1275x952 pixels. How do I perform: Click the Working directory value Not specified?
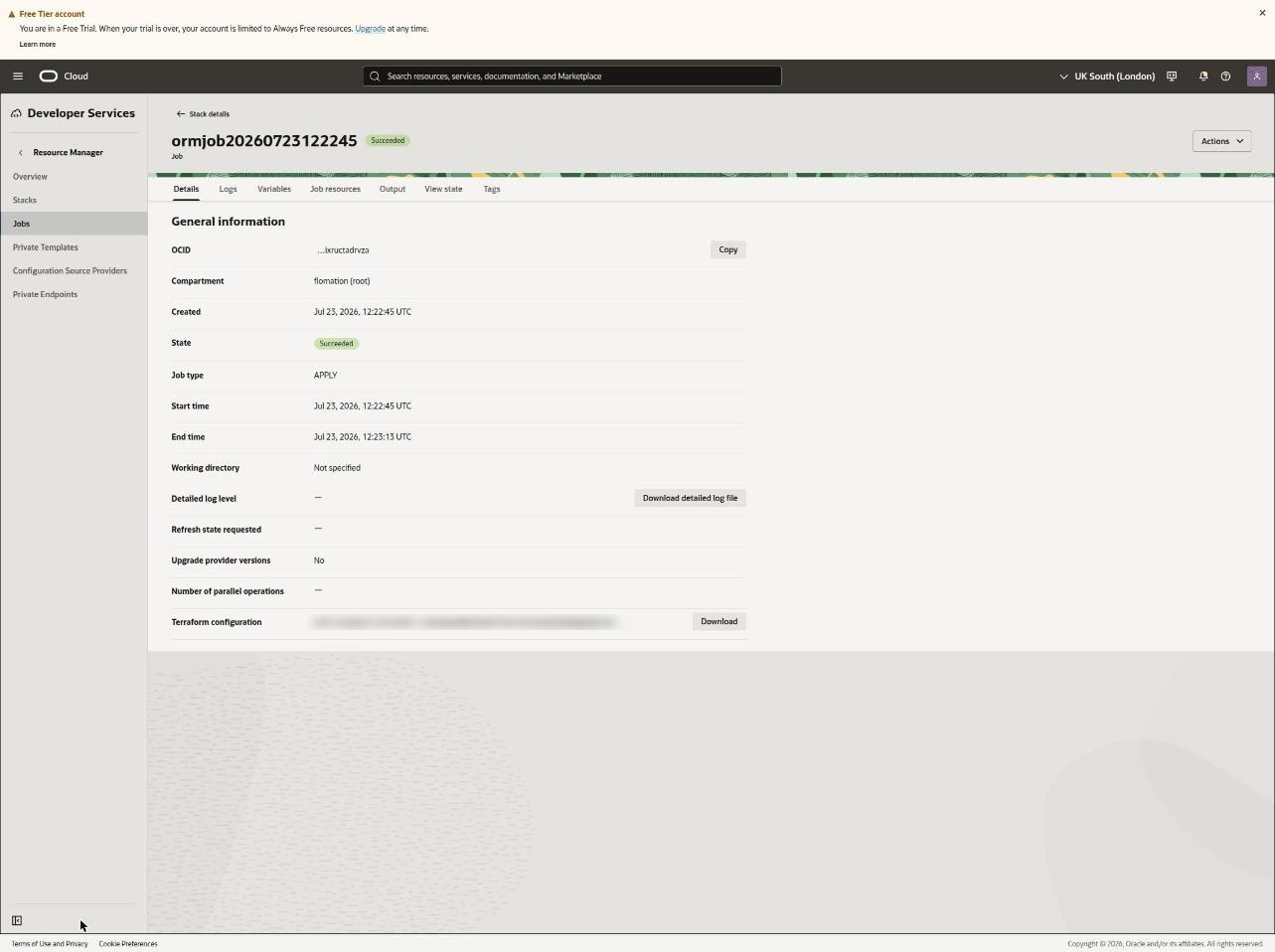click(337, 468)
